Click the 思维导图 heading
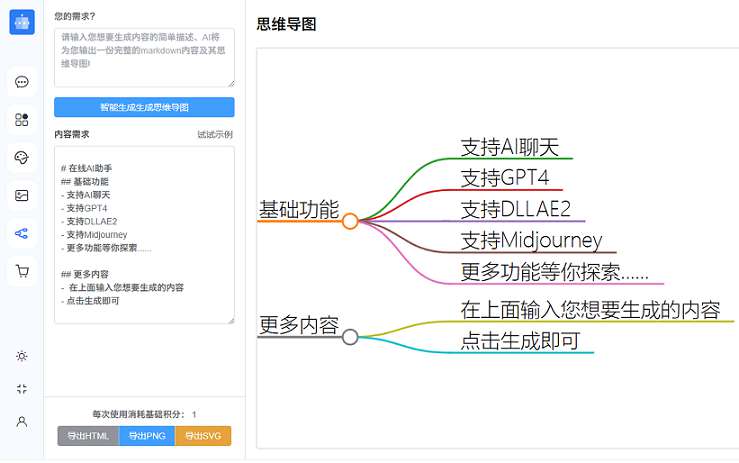The image size is (739, 463). [x=286, y=24]
